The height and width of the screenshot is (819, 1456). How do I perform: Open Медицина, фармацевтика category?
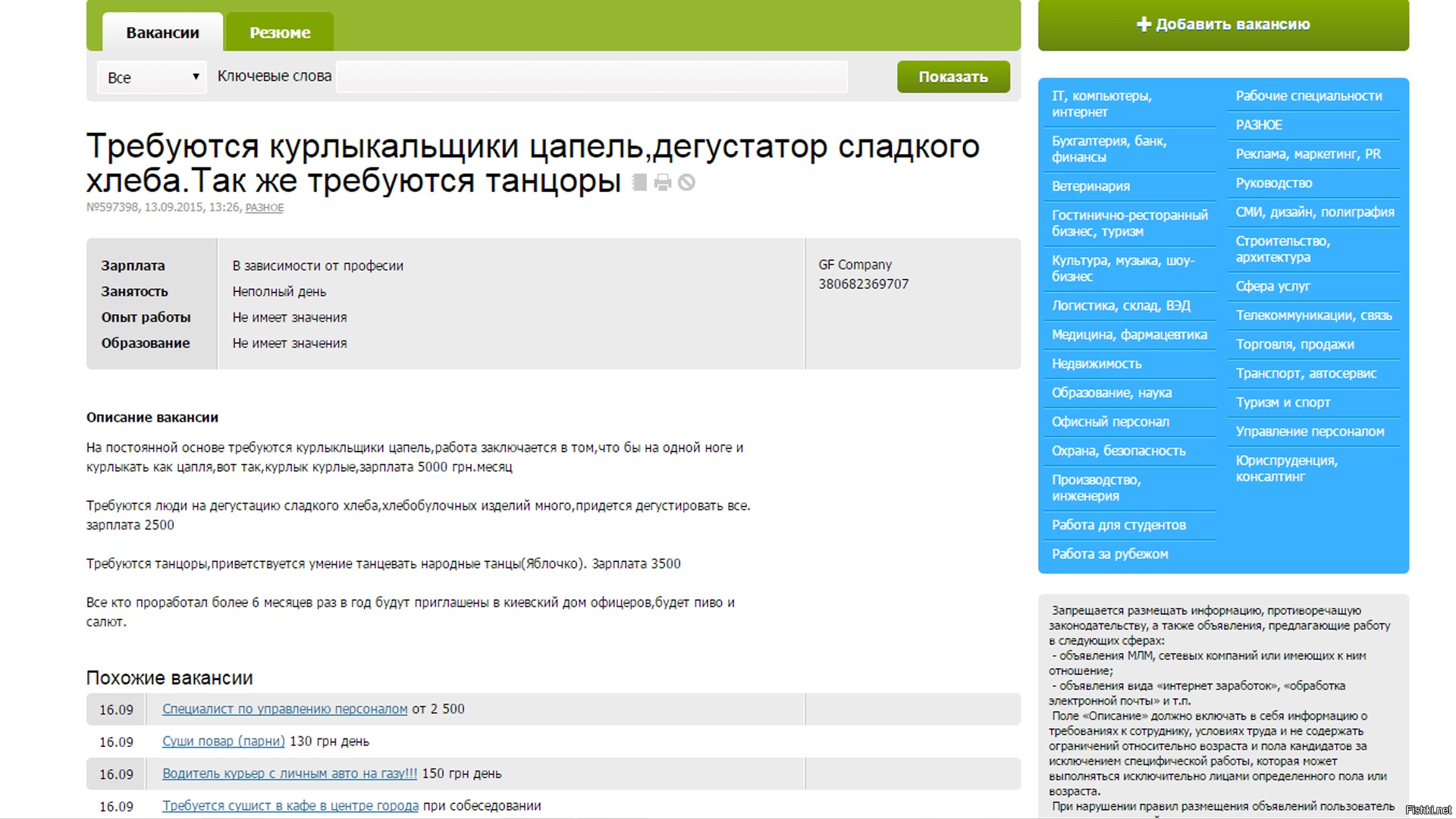coord(1129,334)
